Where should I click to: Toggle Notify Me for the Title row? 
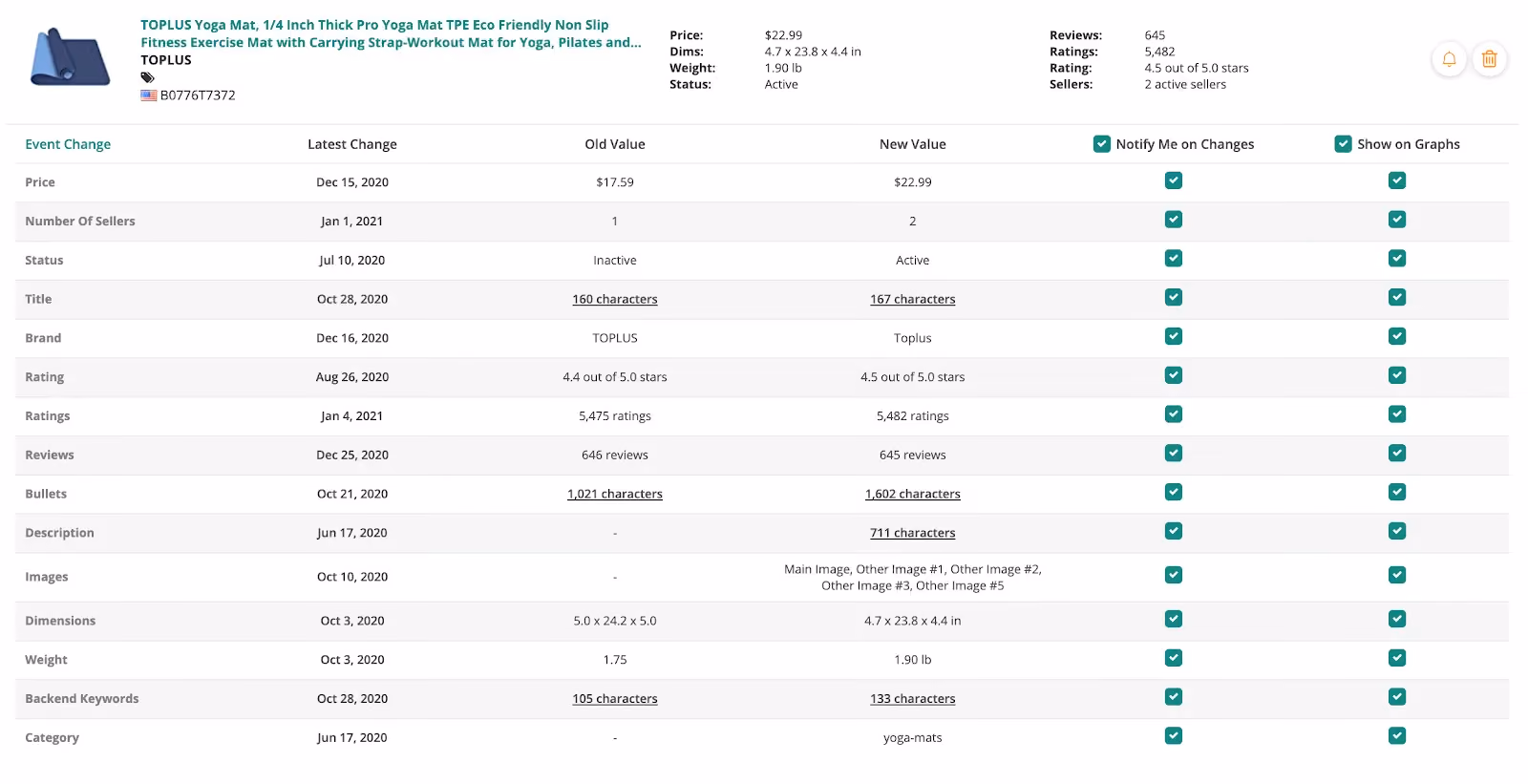(1174, 298)
